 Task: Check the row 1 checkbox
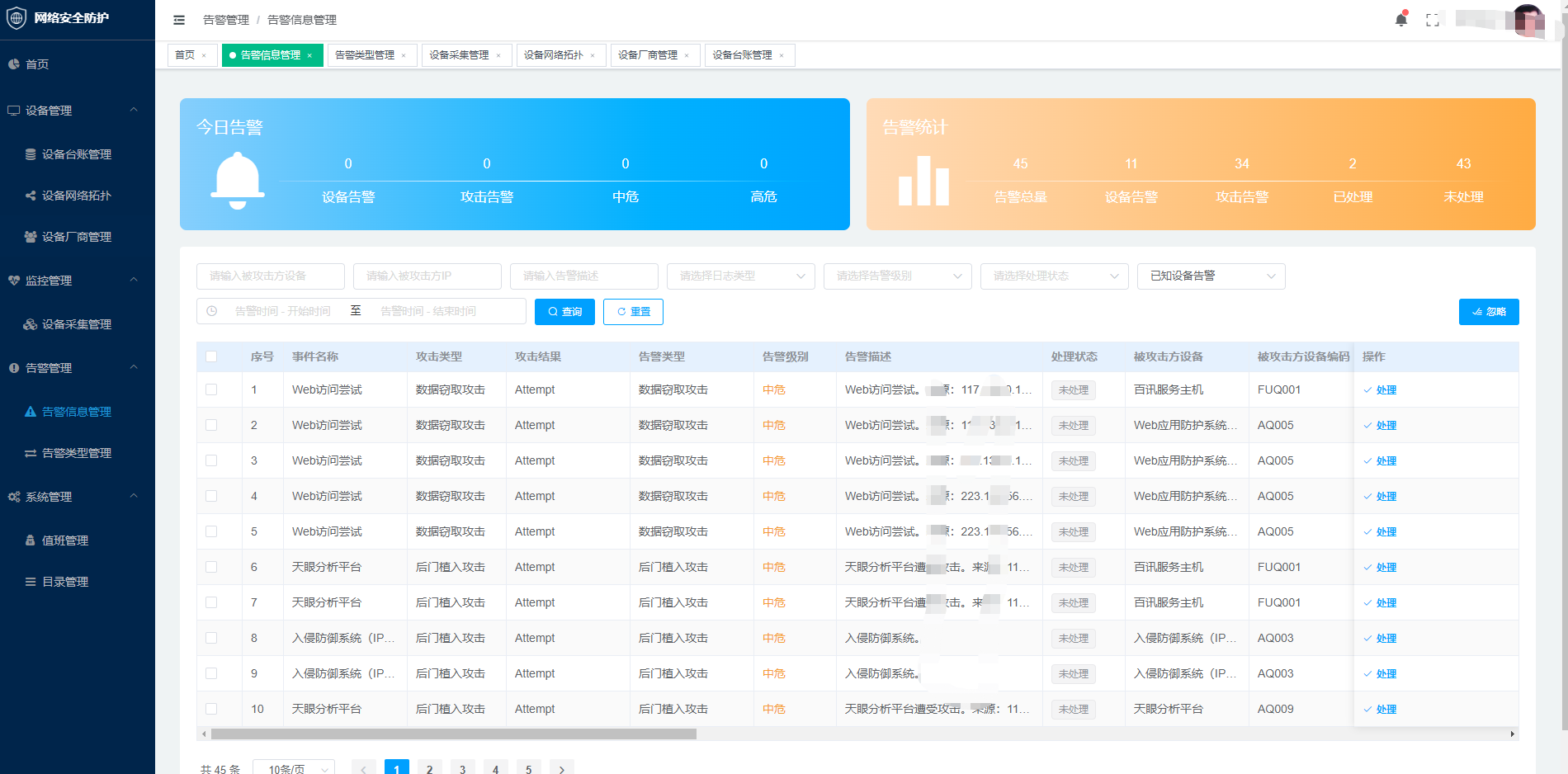click(211, 389)
